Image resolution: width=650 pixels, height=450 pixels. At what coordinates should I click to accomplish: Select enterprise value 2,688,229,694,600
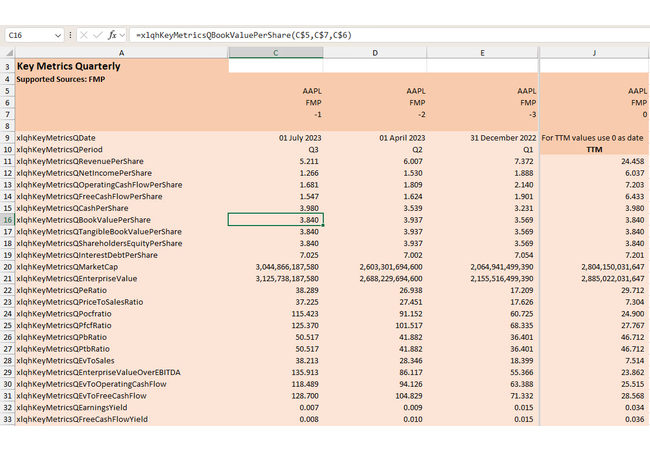point(375,278)
